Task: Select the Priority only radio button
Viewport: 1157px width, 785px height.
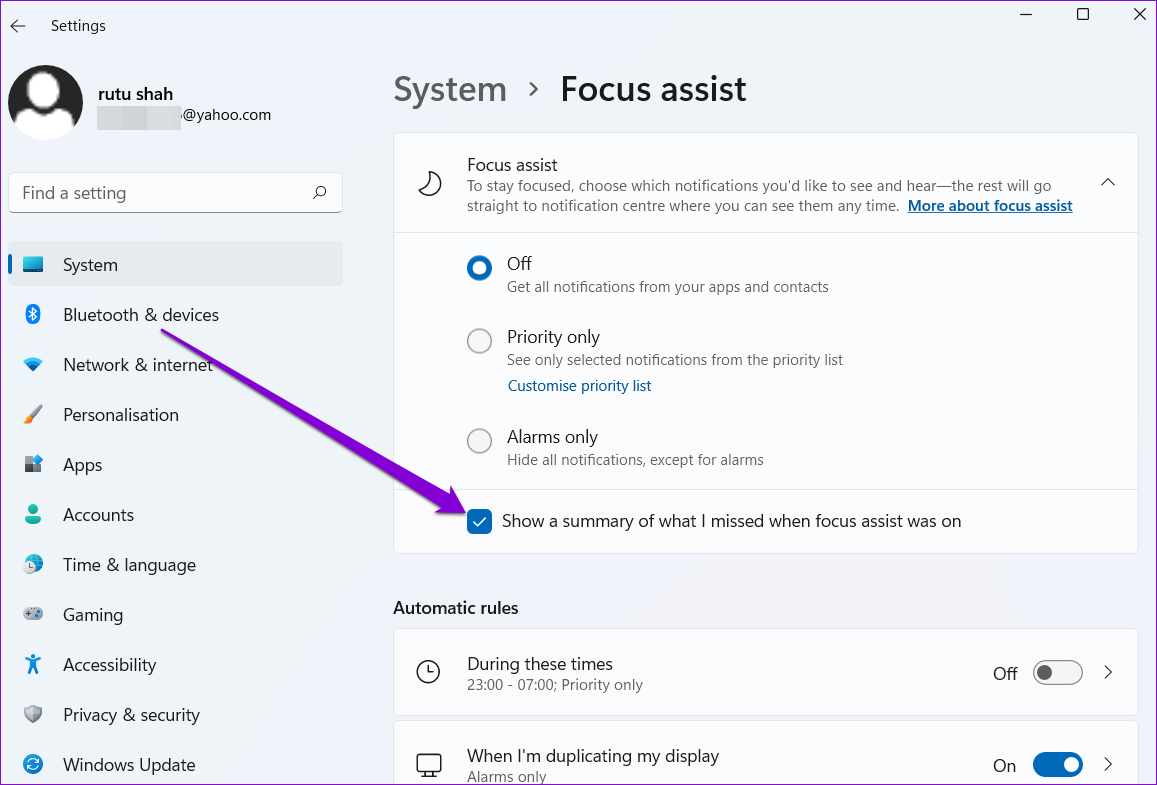Action: [x=480, y=341]
